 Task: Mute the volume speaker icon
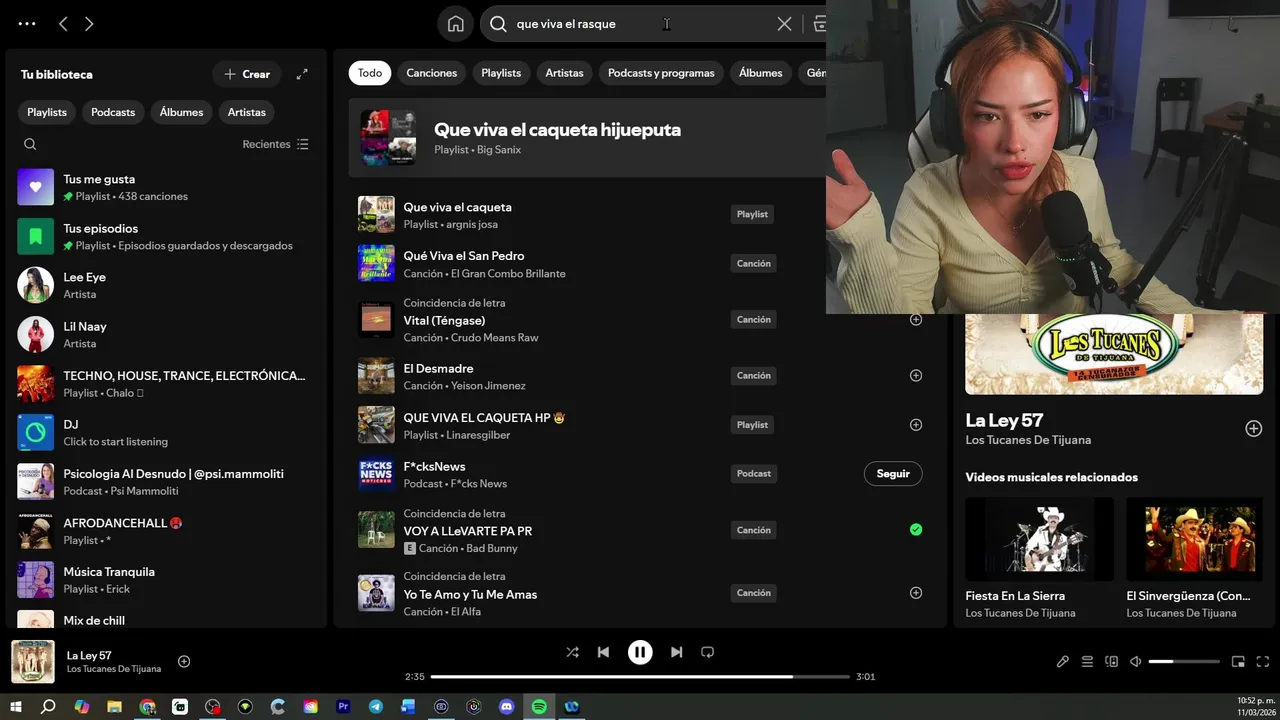pos(1135,661)
